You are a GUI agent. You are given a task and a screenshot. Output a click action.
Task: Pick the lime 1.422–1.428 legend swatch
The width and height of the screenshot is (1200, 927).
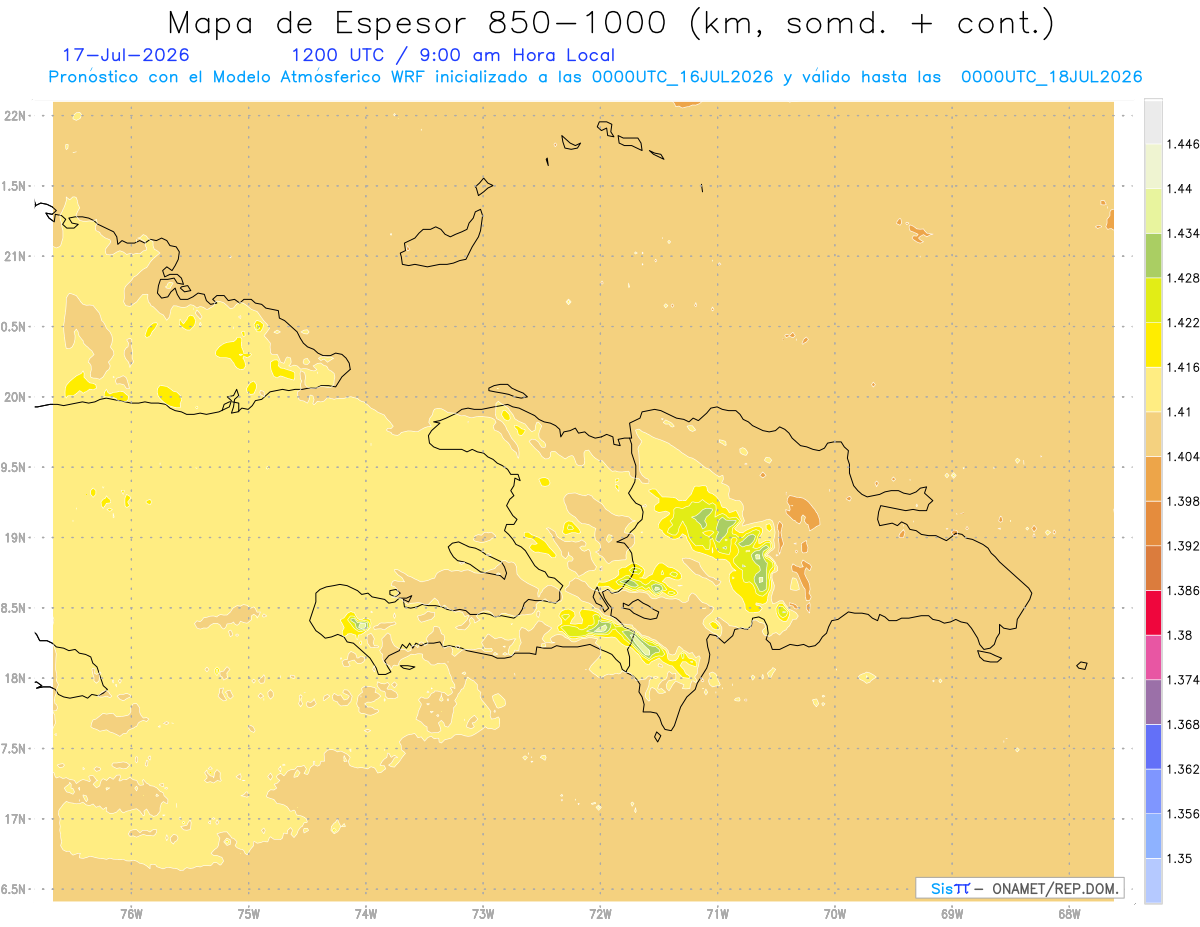coord(1153,300)
